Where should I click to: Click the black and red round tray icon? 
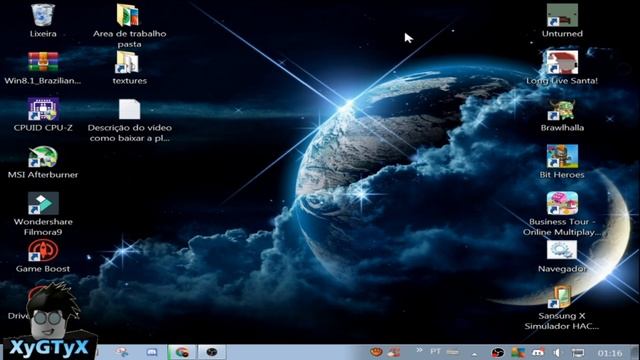pyautogui.click(x=498, y=353)
